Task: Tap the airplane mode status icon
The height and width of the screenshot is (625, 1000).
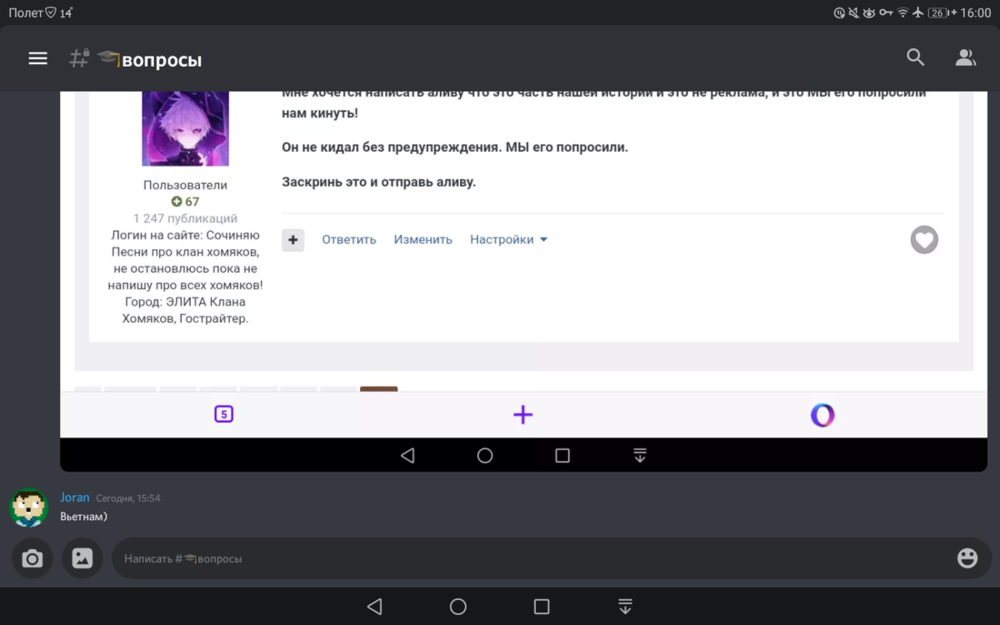Action: point(918,12)
